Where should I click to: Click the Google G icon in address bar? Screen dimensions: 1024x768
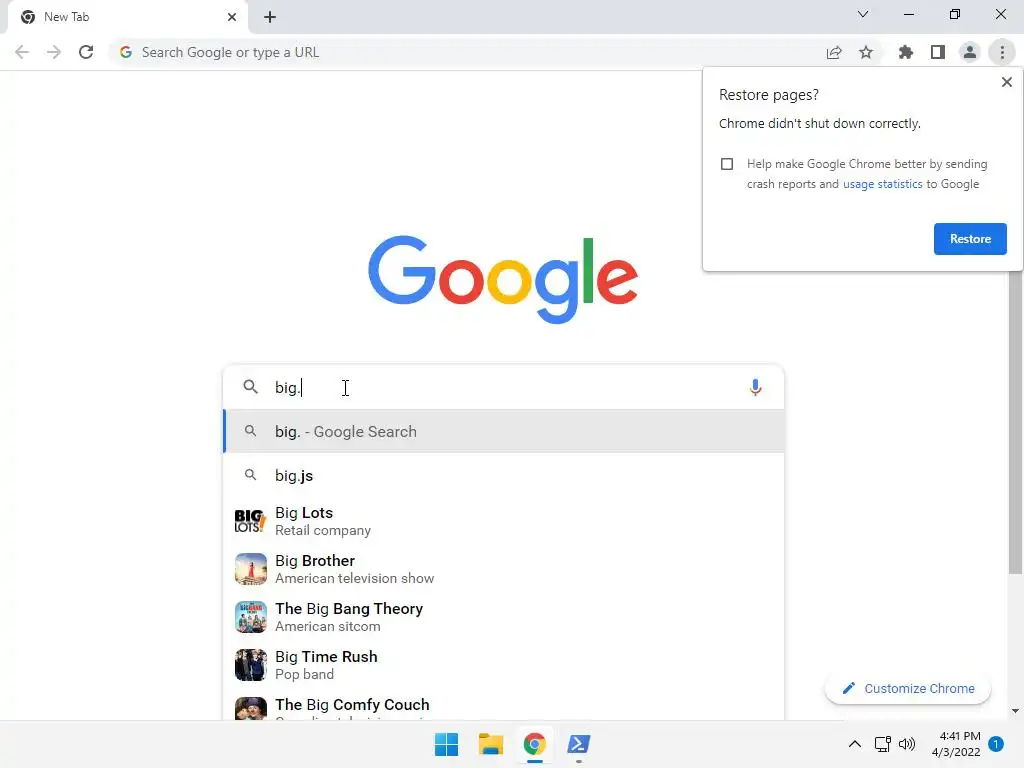point(126,52)
